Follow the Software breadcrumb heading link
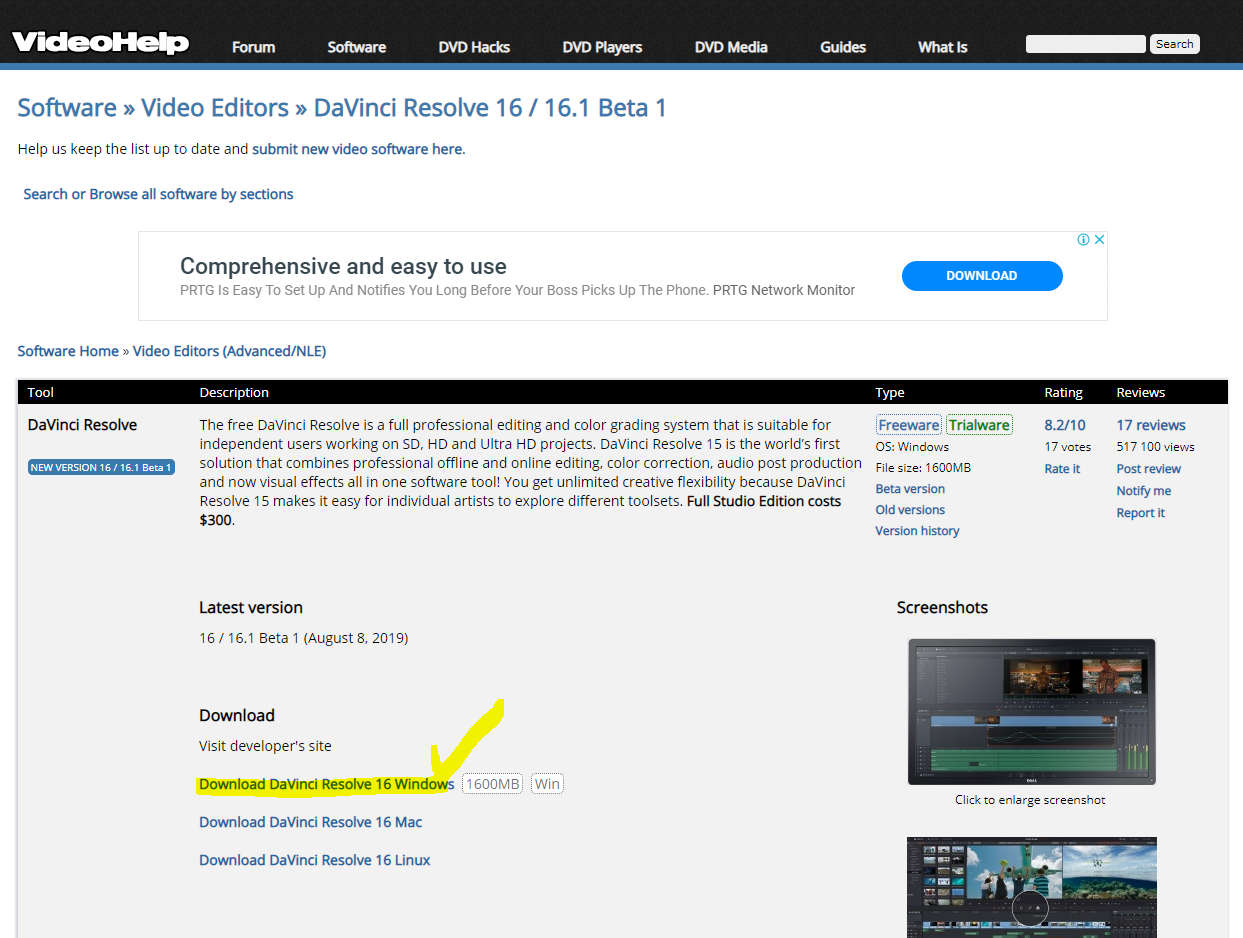The width and height of the screenshot is (1243, 938). tap(67, 108)
